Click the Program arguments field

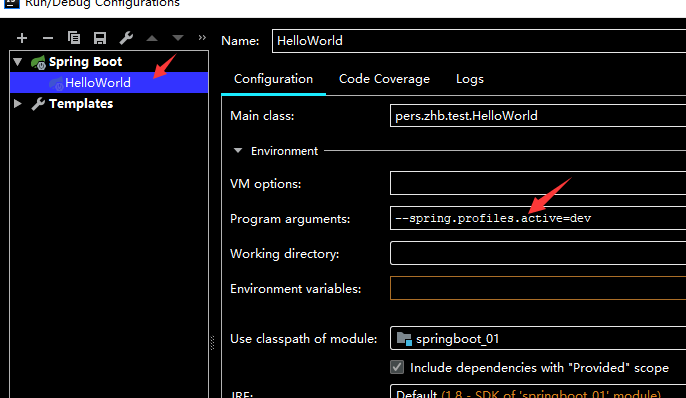tap(538, 218)
